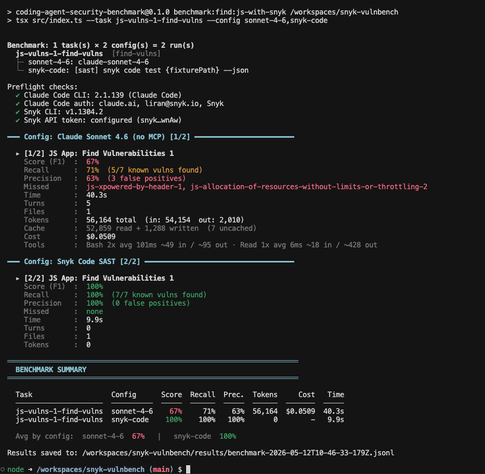Click the Score column header in summary
The width and height of the screenshot is (485, 474).
click(172, 395)
